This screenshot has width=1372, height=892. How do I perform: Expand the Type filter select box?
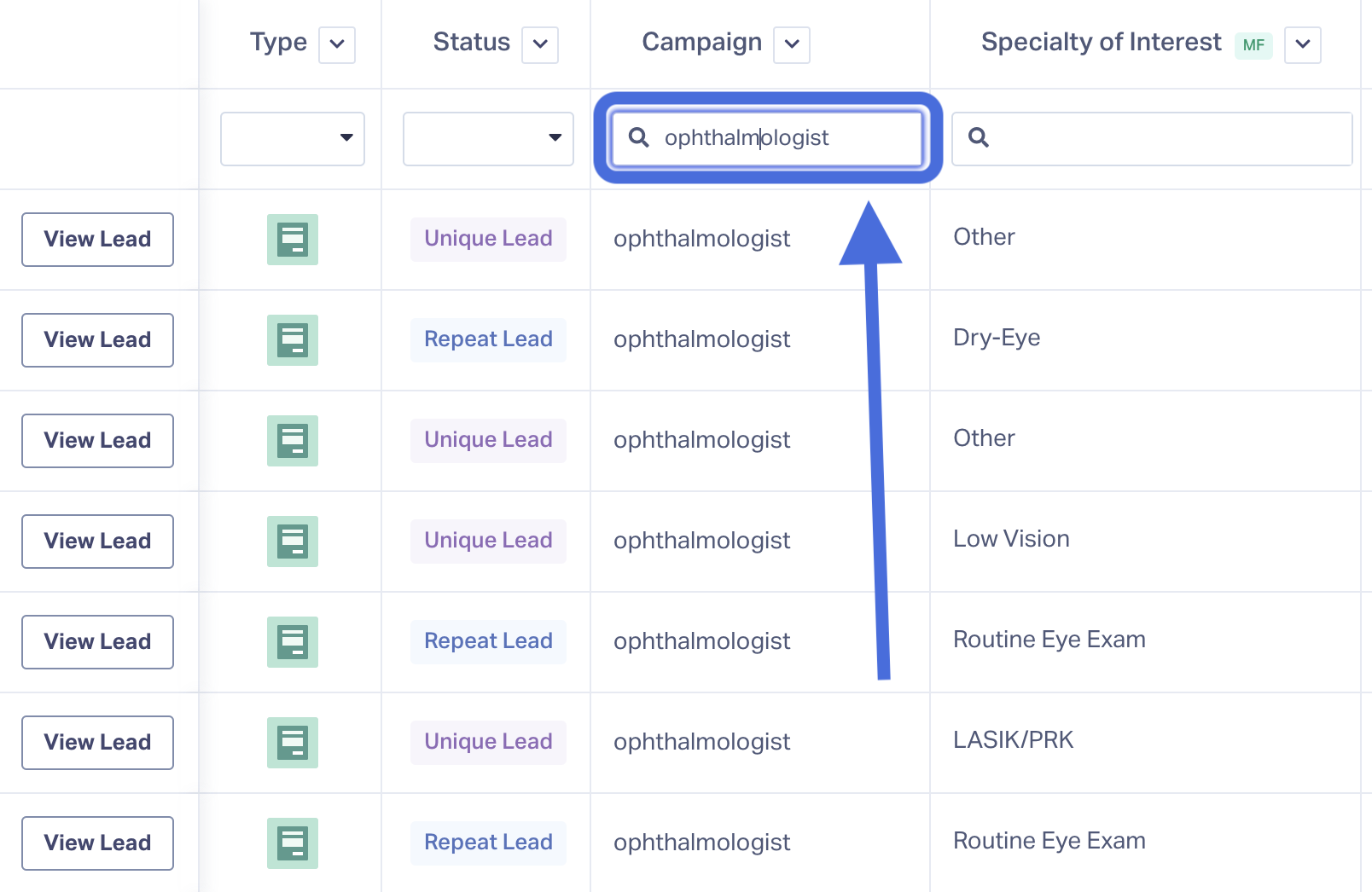(293, 138)
